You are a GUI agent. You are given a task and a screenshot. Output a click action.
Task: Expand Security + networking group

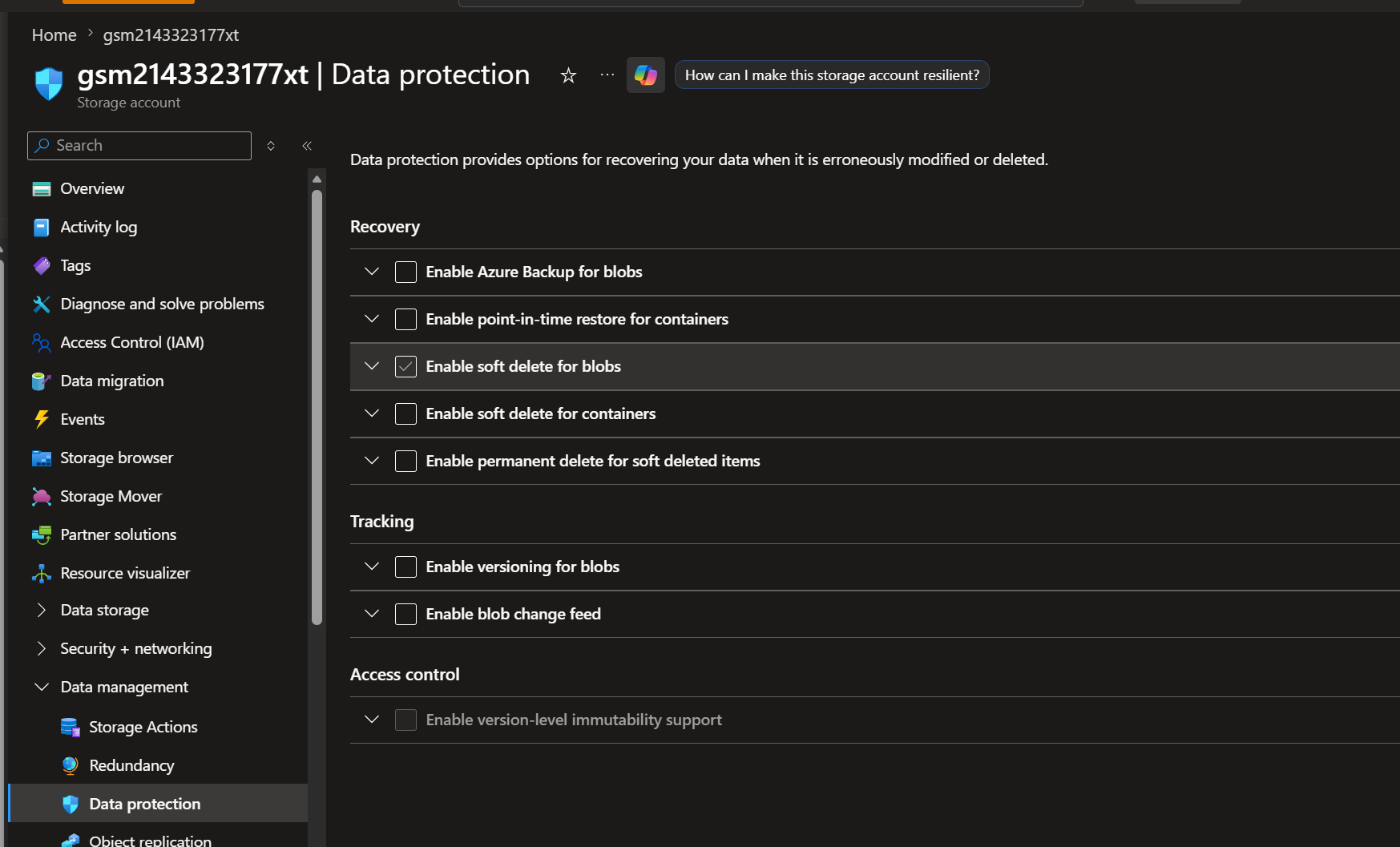tap(42, 649)
